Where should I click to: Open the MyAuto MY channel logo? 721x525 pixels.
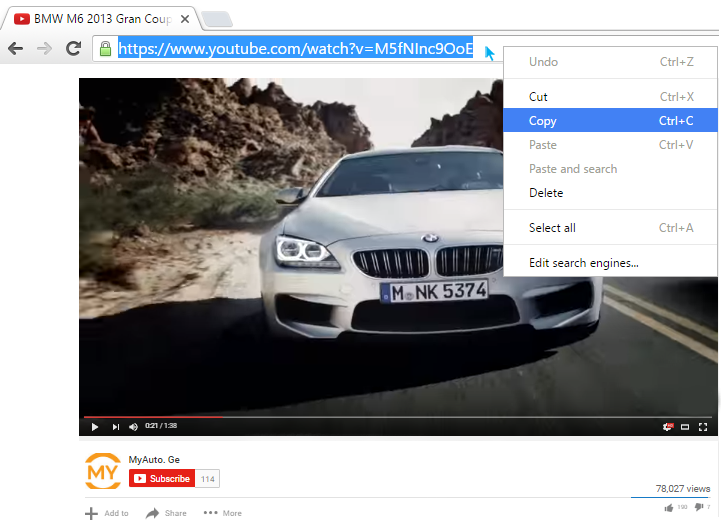pos(103,471)
